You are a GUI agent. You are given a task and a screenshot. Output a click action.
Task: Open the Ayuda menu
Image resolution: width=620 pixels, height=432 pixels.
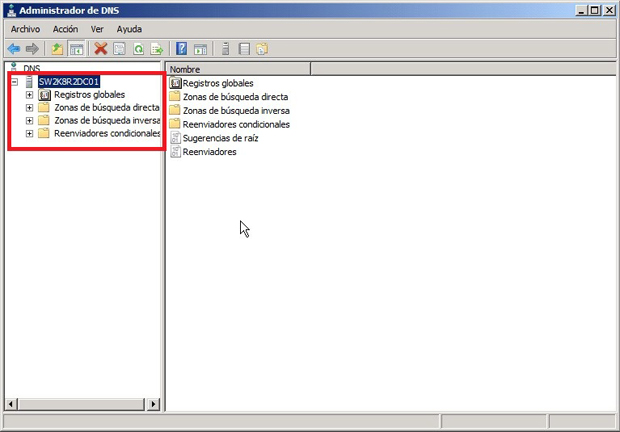[129, 29]
